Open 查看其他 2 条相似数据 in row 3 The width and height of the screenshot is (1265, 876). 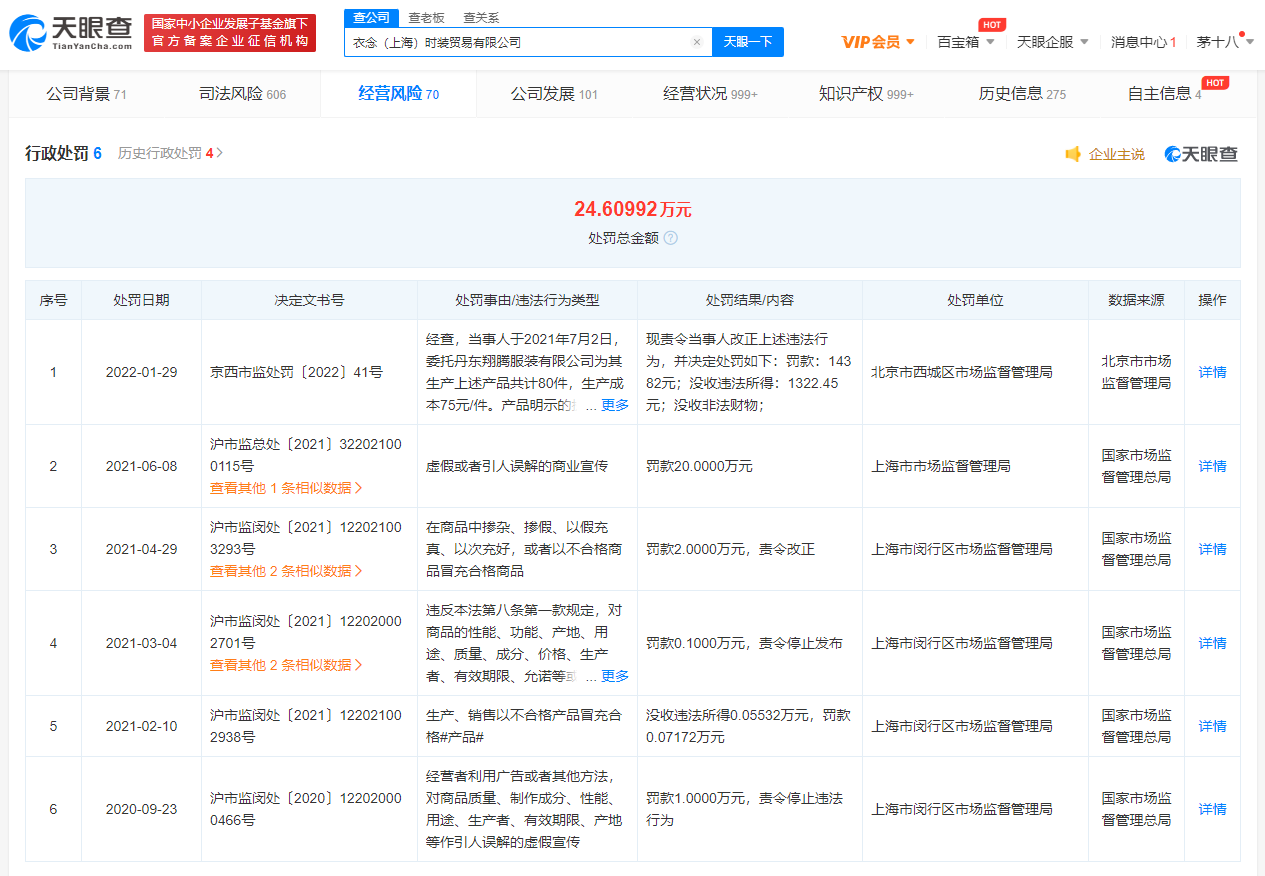click(x=286, y=571)
